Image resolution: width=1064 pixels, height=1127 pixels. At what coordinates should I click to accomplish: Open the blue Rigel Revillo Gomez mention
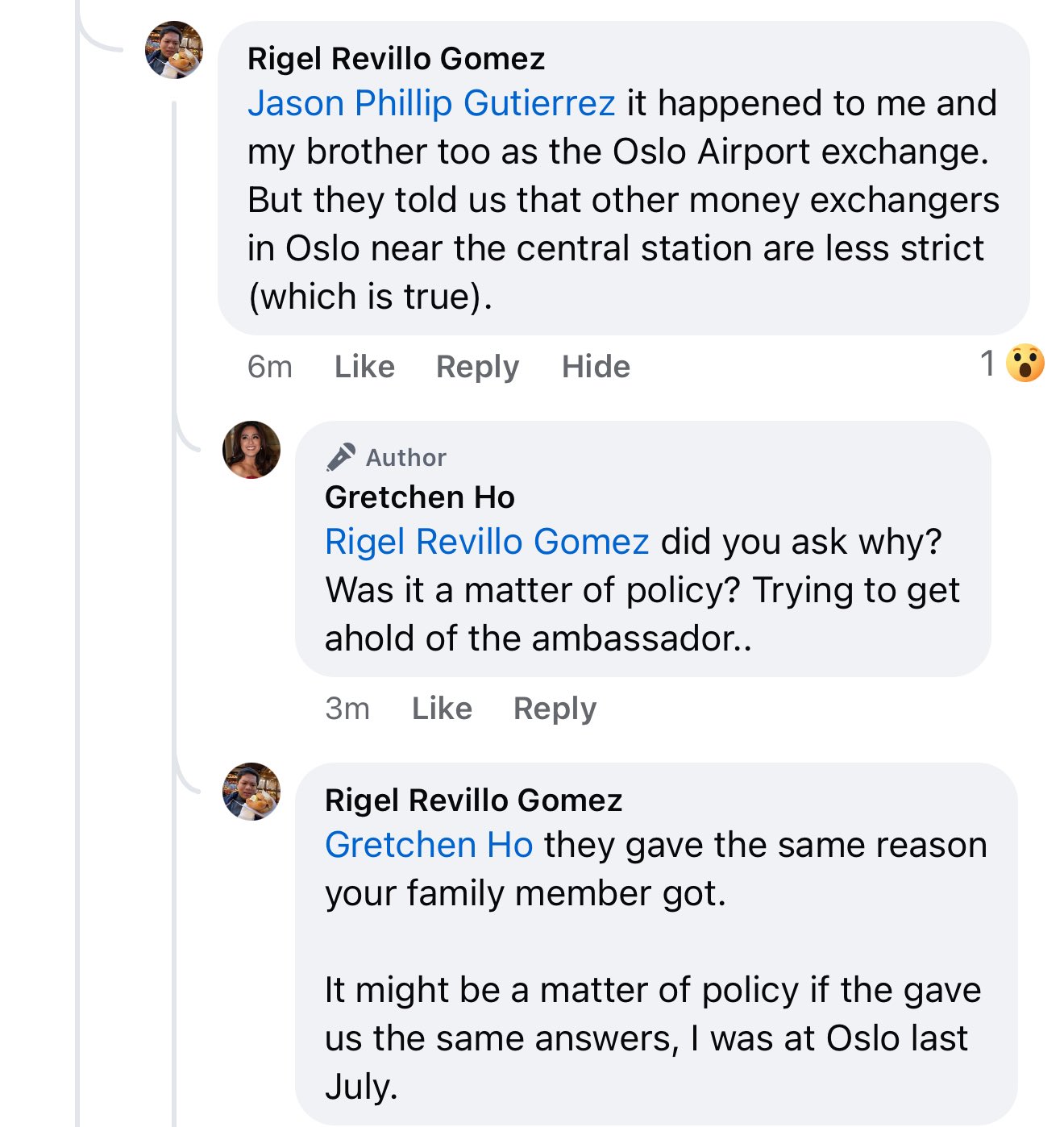(487, 542)
